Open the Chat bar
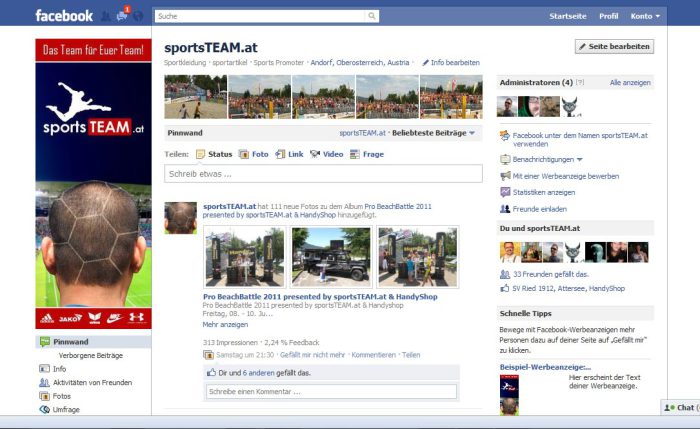Image resolution: width=700 pixels, height=429 pixels. point(680,407)
